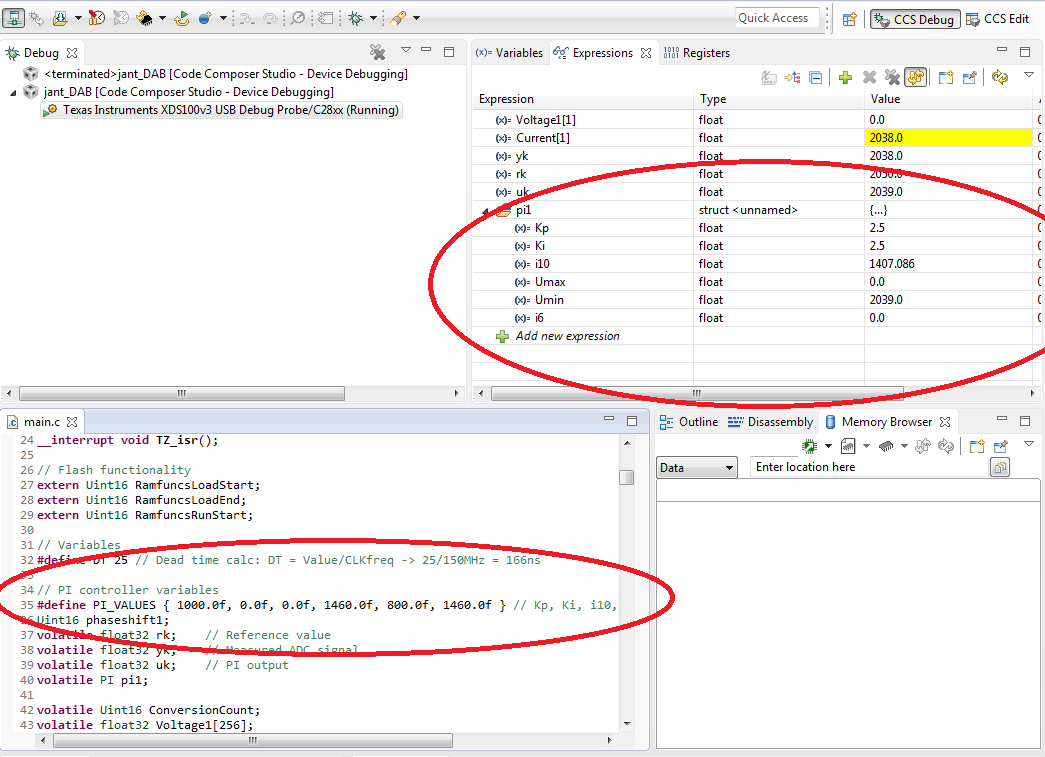1045x757 pixels.
Task: Click the enable clock profiling icon
Action: pyautogui.click(x=97, y=18)
